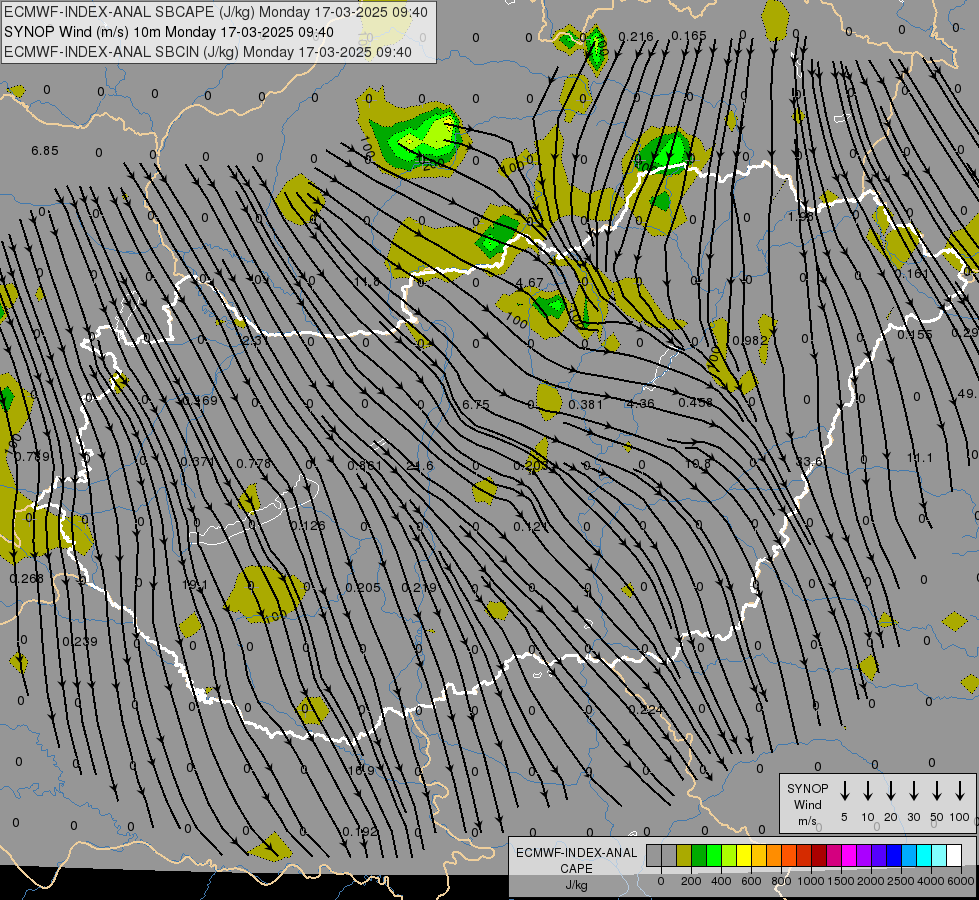Pick the pure yellow CAPE legend swatch
Image resolution: width=979 pixels, height=900 pixels.
(744, 855)
